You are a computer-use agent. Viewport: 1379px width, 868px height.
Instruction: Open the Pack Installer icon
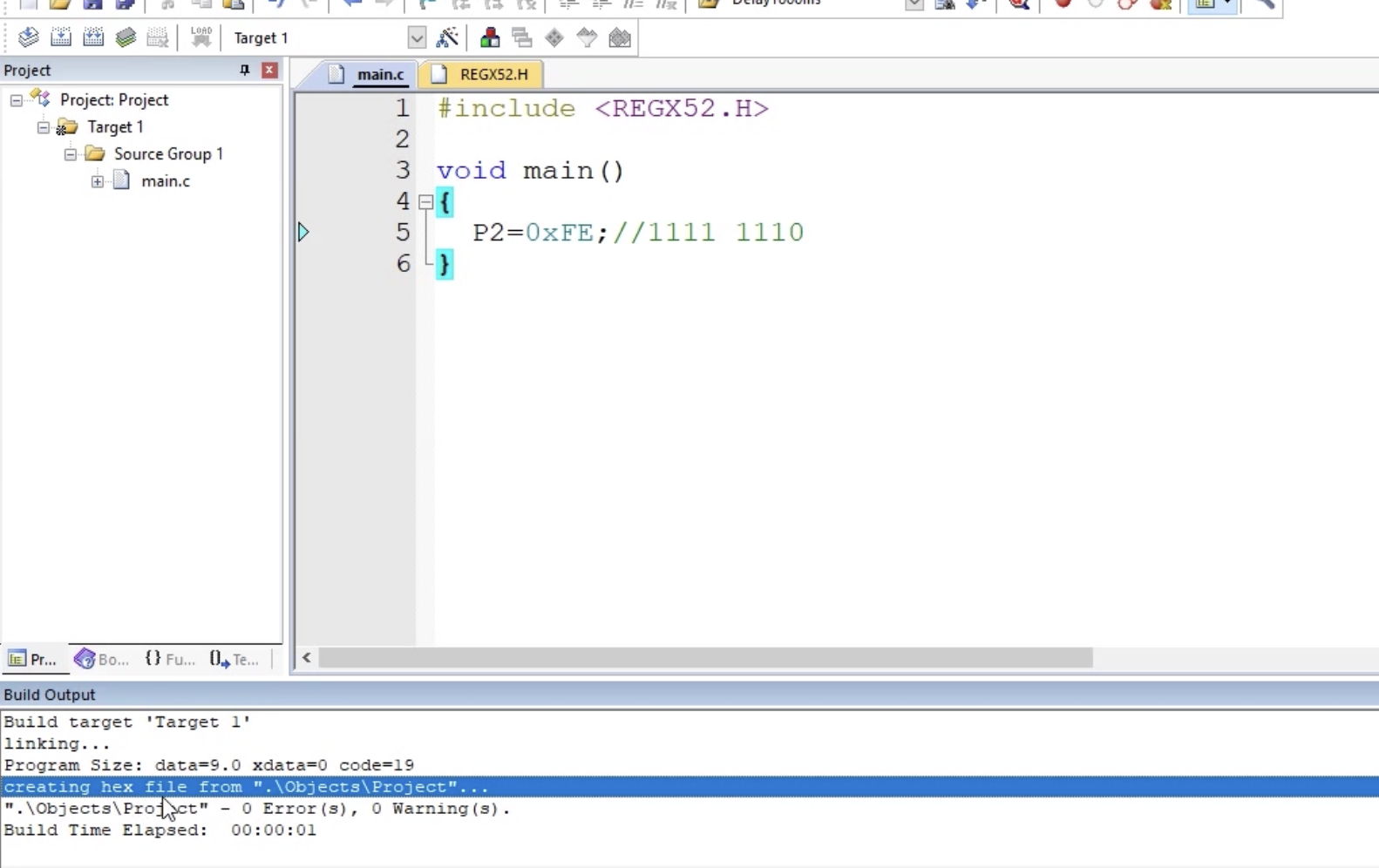620,37
